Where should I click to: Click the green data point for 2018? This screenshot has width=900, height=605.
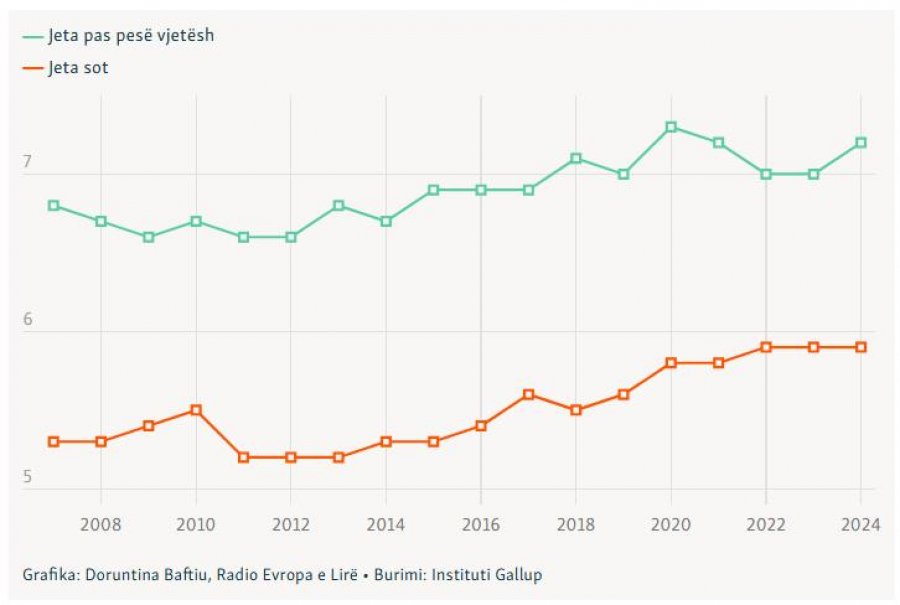pyautogui.click(x=576, y=158)
